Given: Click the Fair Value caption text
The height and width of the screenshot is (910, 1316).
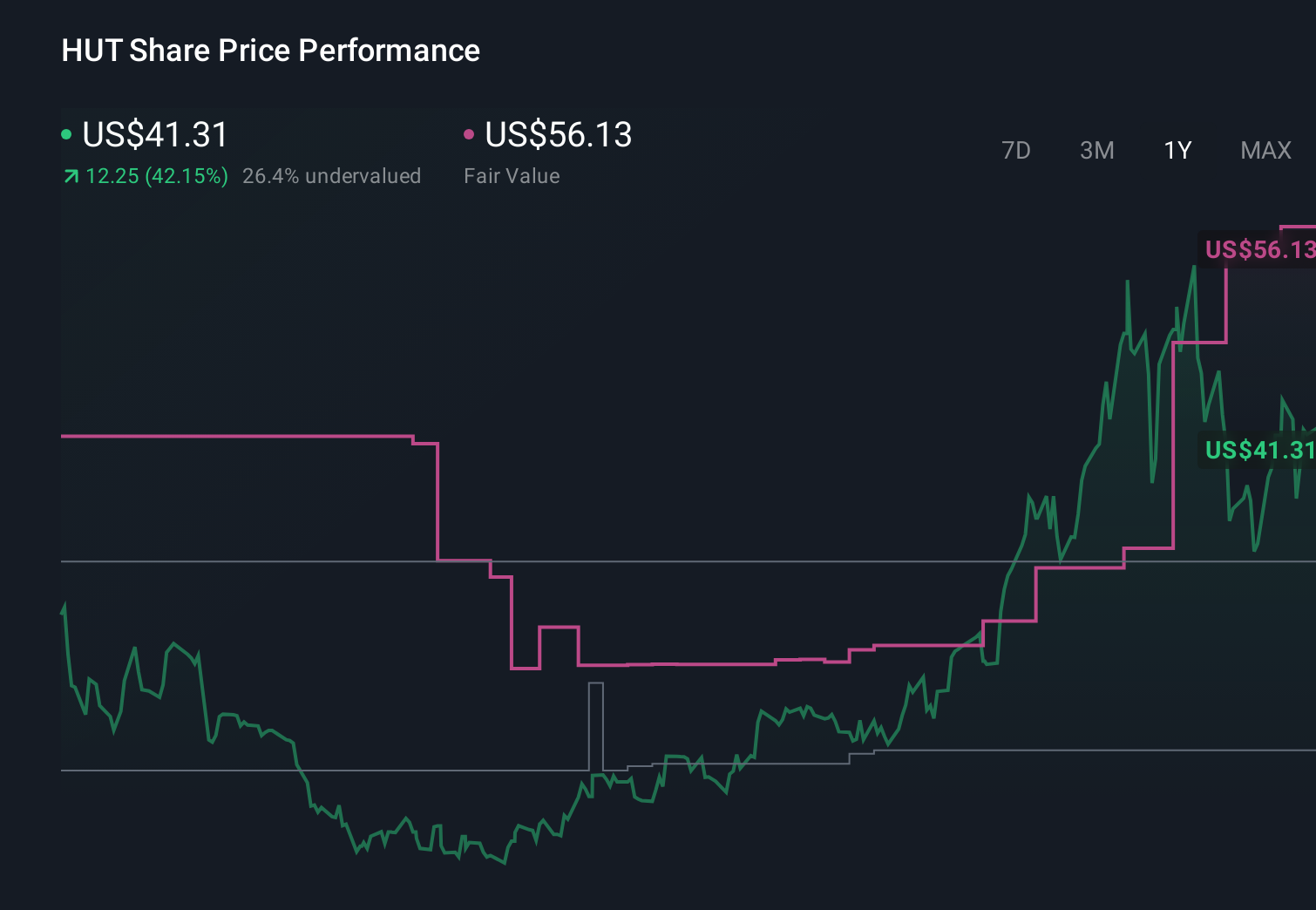Looking at the screenshot, I should (512, 175).
